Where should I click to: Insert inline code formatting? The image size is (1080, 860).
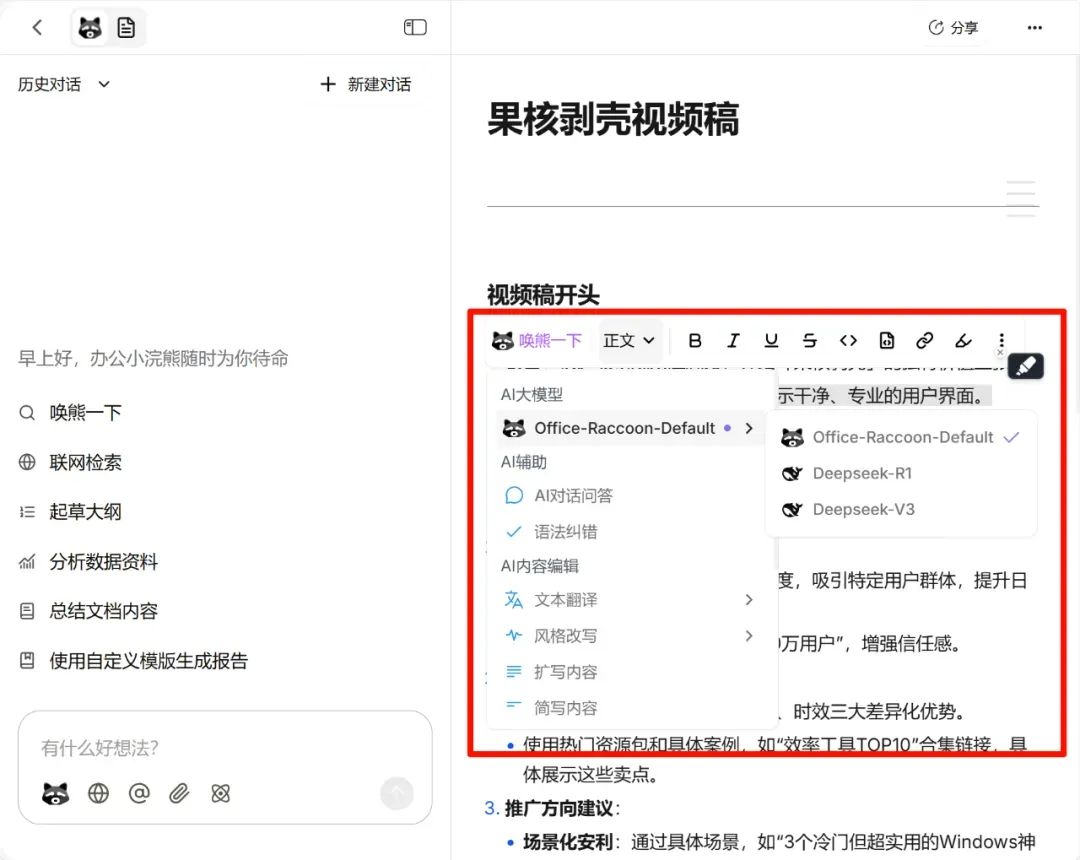pos(848,341)
